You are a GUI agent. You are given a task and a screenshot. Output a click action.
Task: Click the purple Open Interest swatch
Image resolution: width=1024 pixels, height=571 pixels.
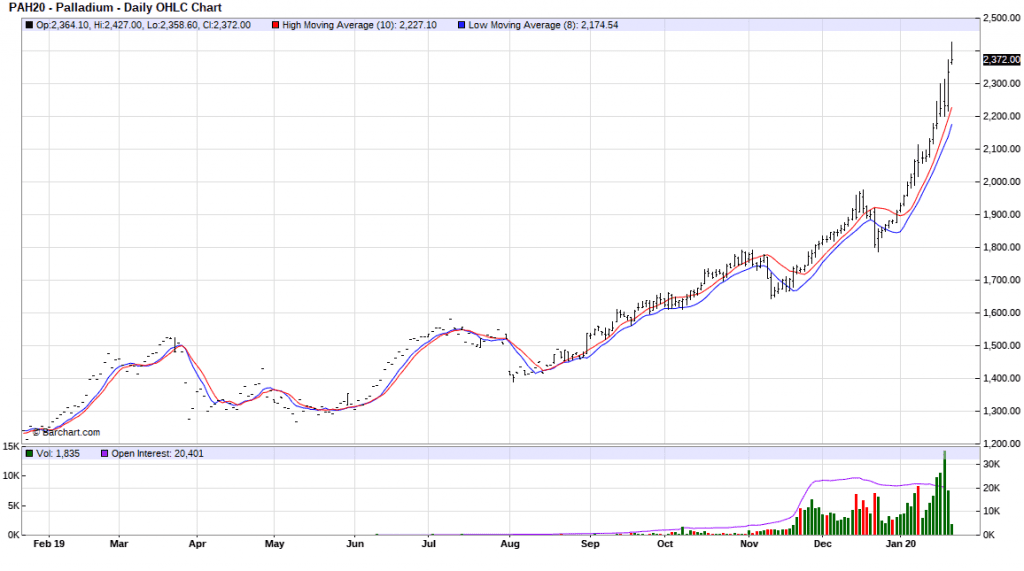tap(102, 454)
